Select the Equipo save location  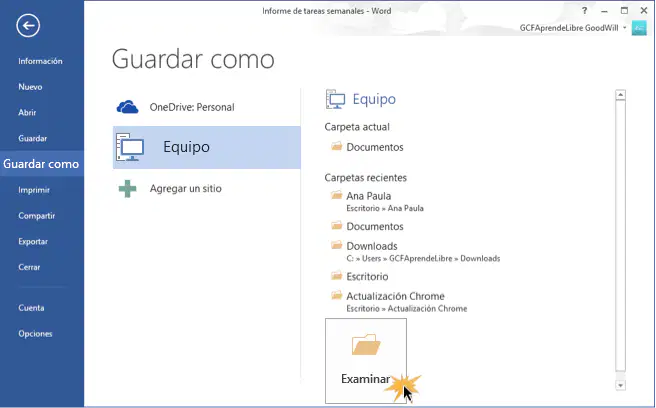[207, 147]
